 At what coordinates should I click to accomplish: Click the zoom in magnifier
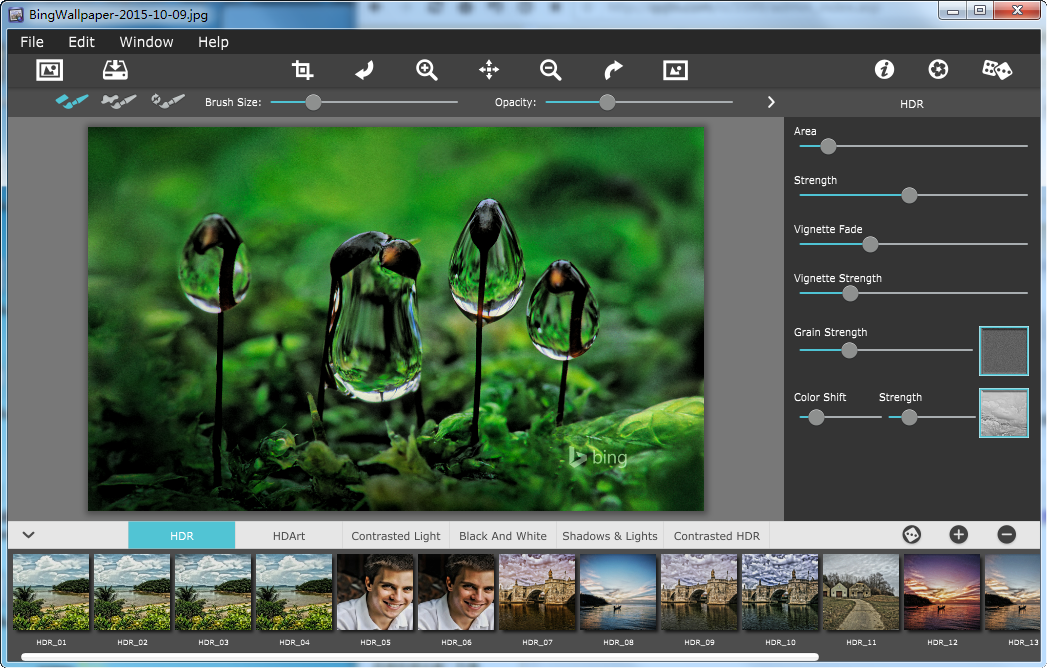[x=427, y=70]
